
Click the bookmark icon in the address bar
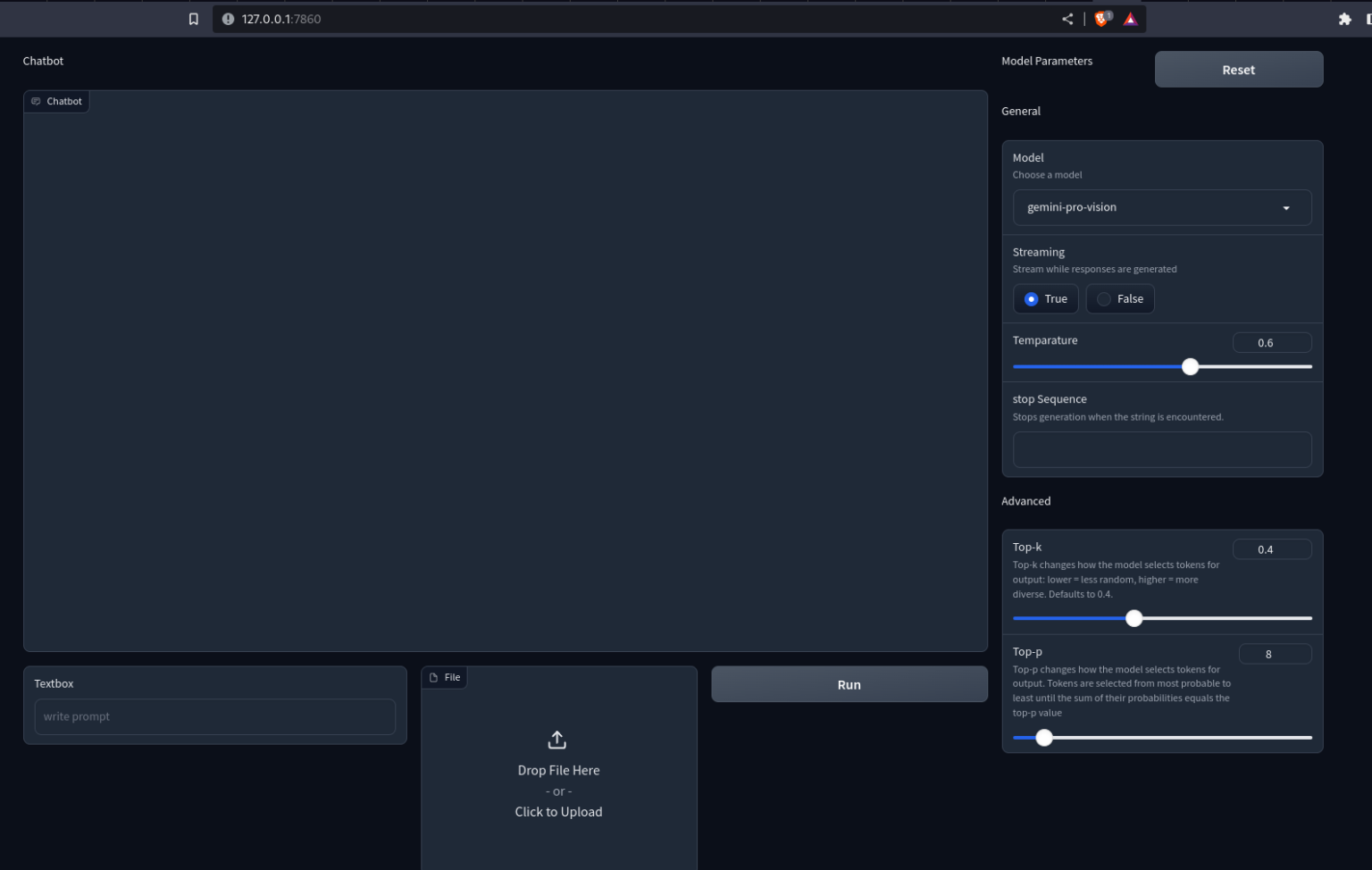tap(193, 18)
